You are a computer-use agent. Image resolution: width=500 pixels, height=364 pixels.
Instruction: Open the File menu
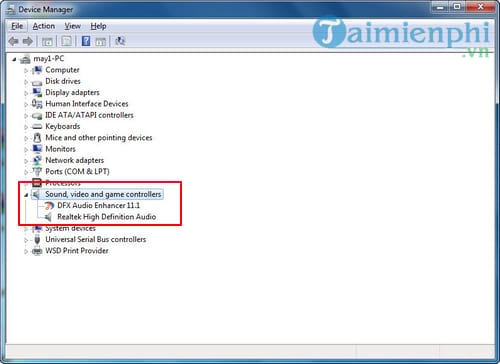17,26
